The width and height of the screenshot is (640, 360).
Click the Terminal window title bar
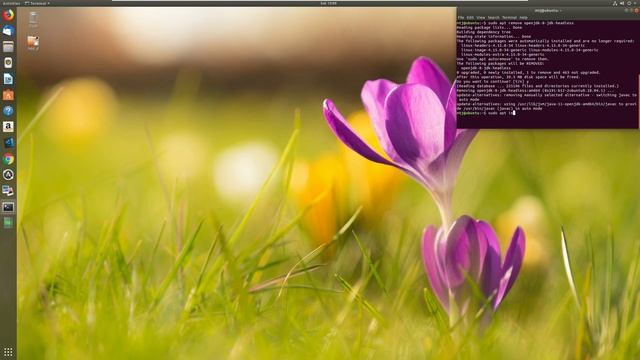(x=548, y=11)
